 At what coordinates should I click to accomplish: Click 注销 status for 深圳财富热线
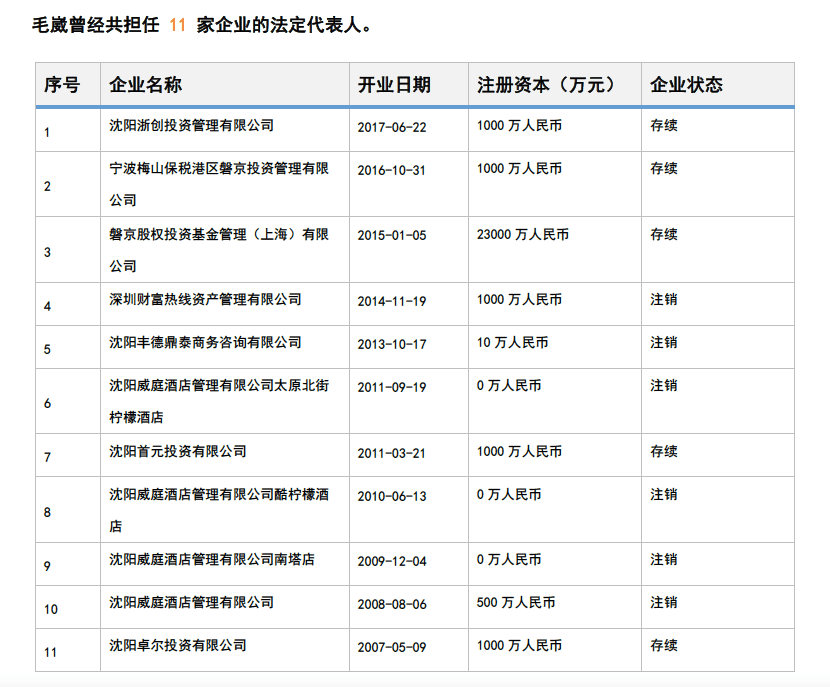point(664,300)
